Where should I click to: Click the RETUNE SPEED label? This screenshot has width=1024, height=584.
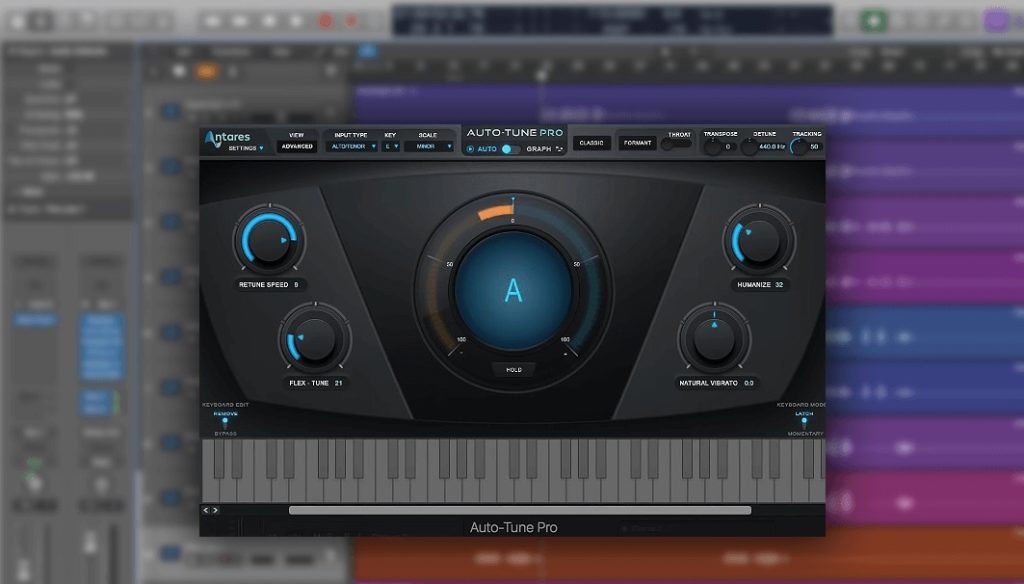(x=263, y=285)
